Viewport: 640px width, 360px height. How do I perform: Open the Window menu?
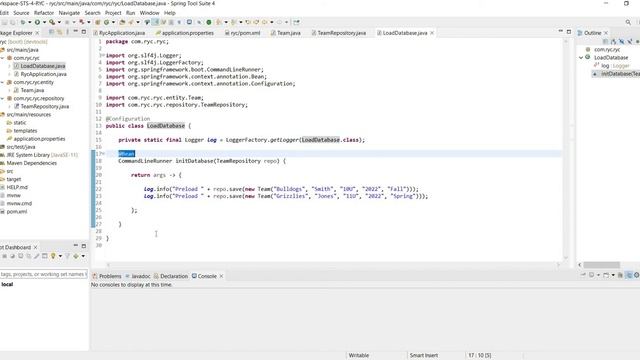pos(149,13)
